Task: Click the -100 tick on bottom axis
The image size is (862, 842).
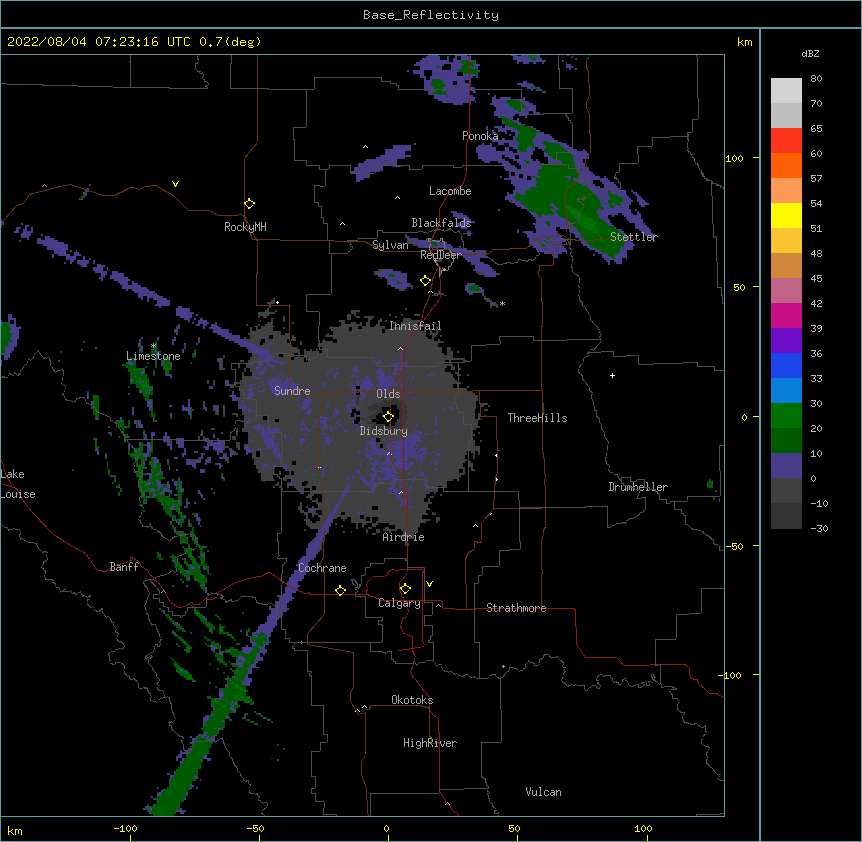Action: tap(125, 828)
